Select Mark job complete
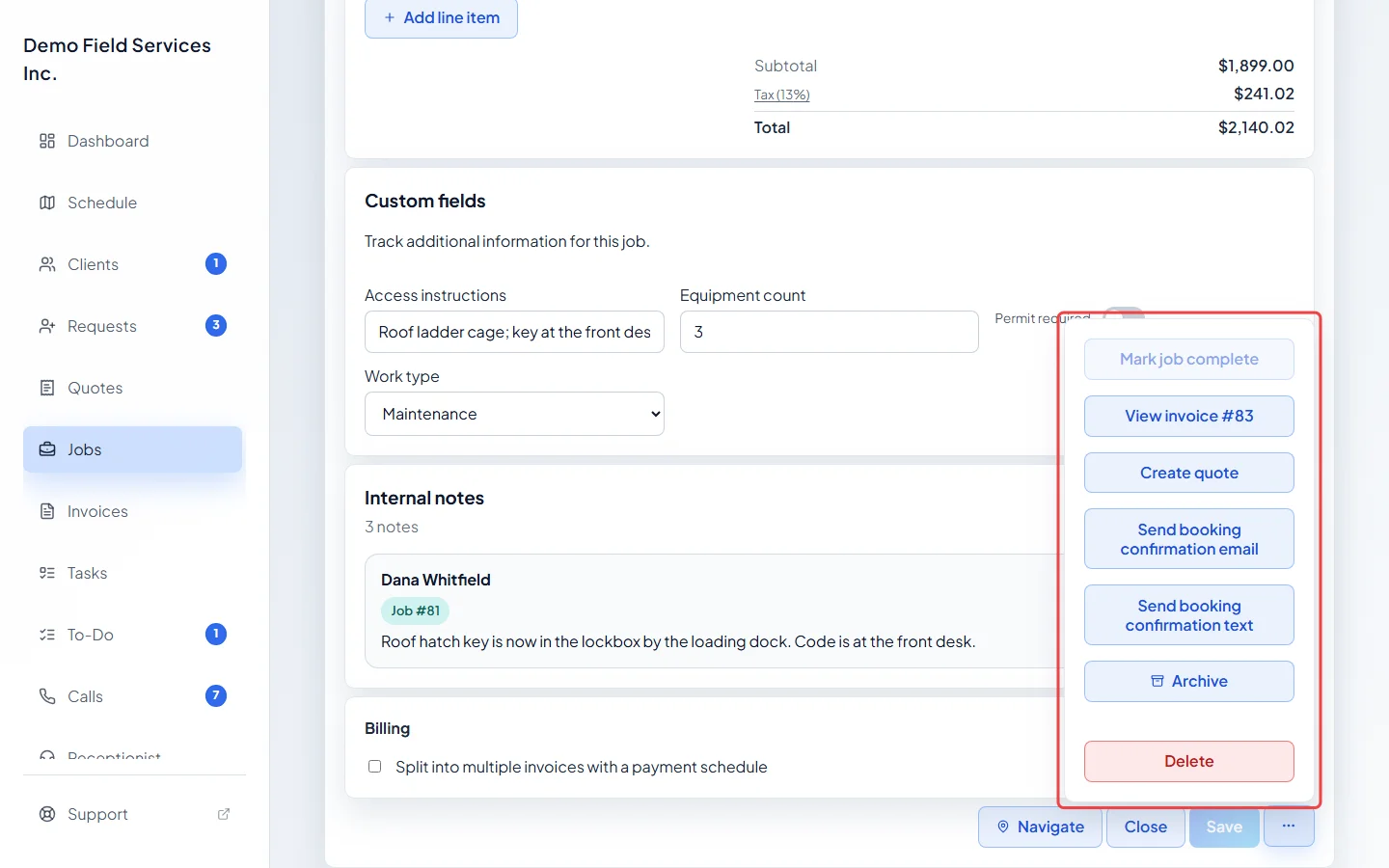This screenshot has height=868, width=1389. point(1189,359)
